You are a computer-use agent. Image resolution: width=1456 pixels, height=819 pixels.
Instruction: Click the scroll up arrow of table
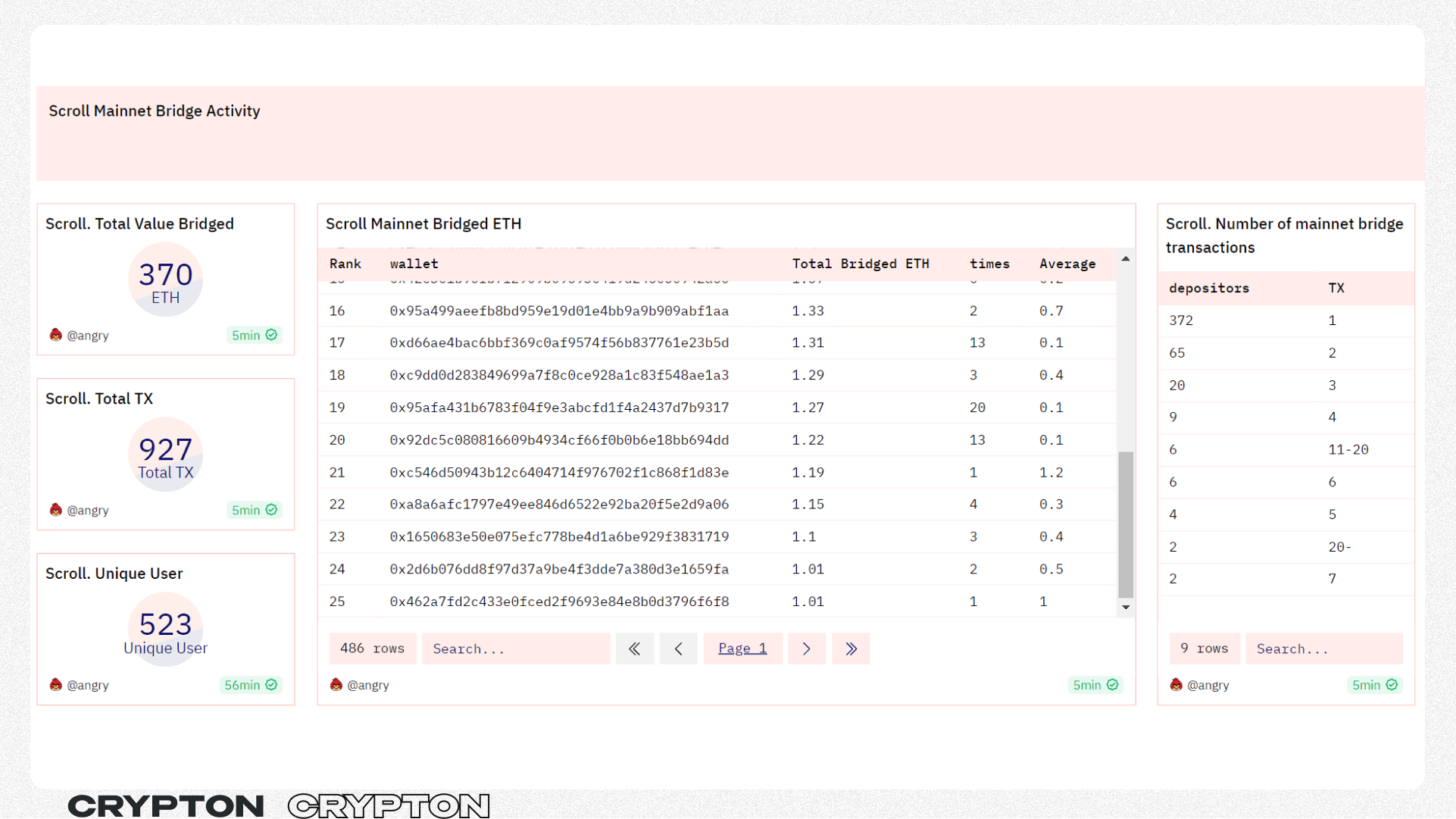tap(1126, 259)
